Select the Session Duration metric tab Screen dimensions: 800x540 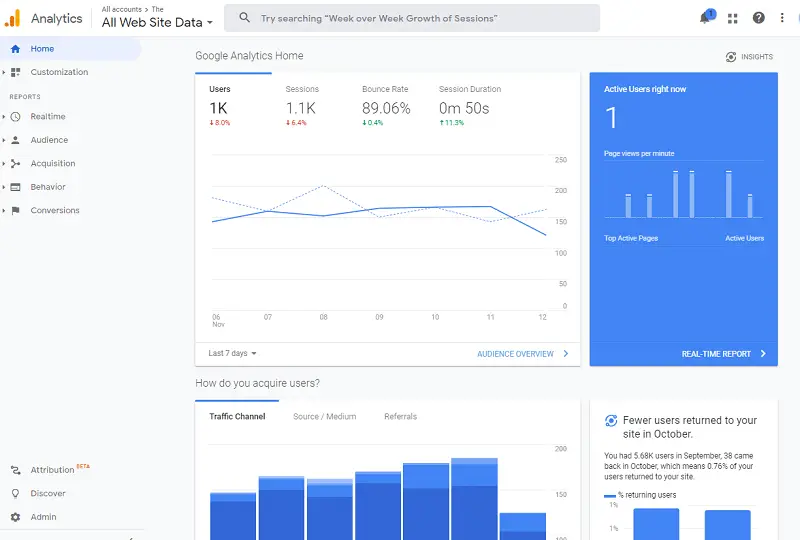pyautogui.click(x=470, y=106)
